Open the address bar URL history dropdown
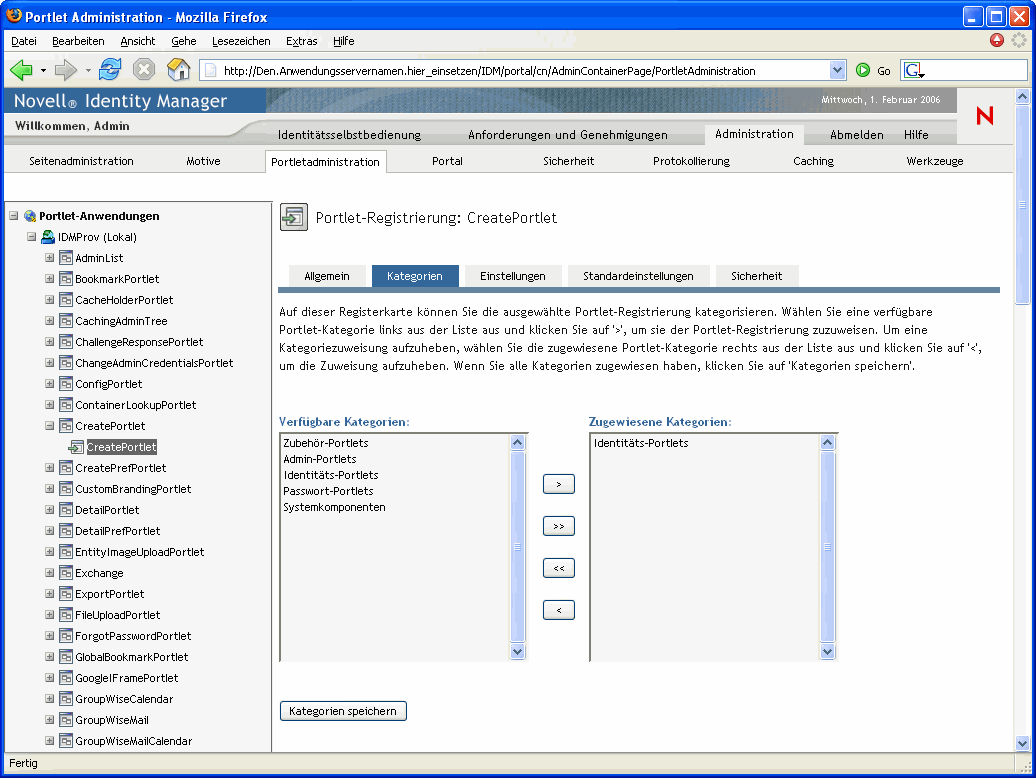Image resolution: width=1036 pixels, height=778 pixels. click(837, 70)
